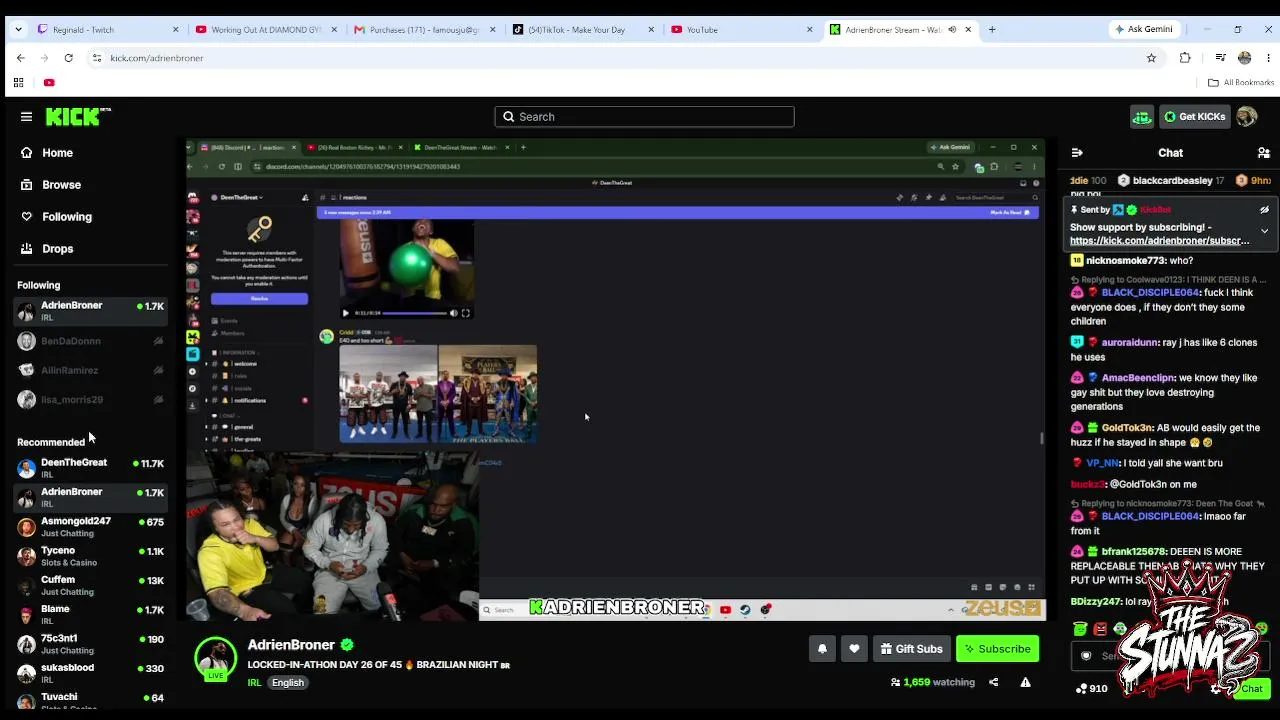Open sukasblood recommended channel
Image resolution: width=1280 pixels, height=720 pixels.
click(90, 673)
